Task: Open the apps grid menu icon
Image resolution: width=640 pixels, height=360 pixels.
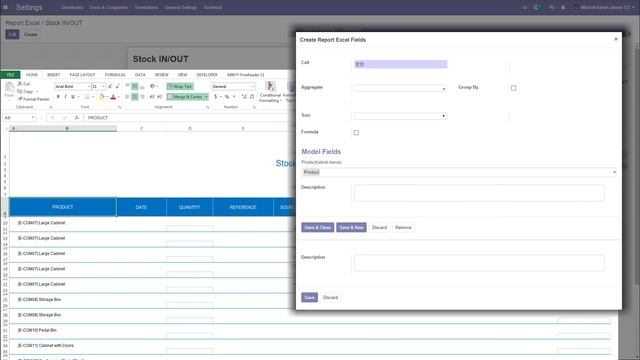Action: coord(5,7)
